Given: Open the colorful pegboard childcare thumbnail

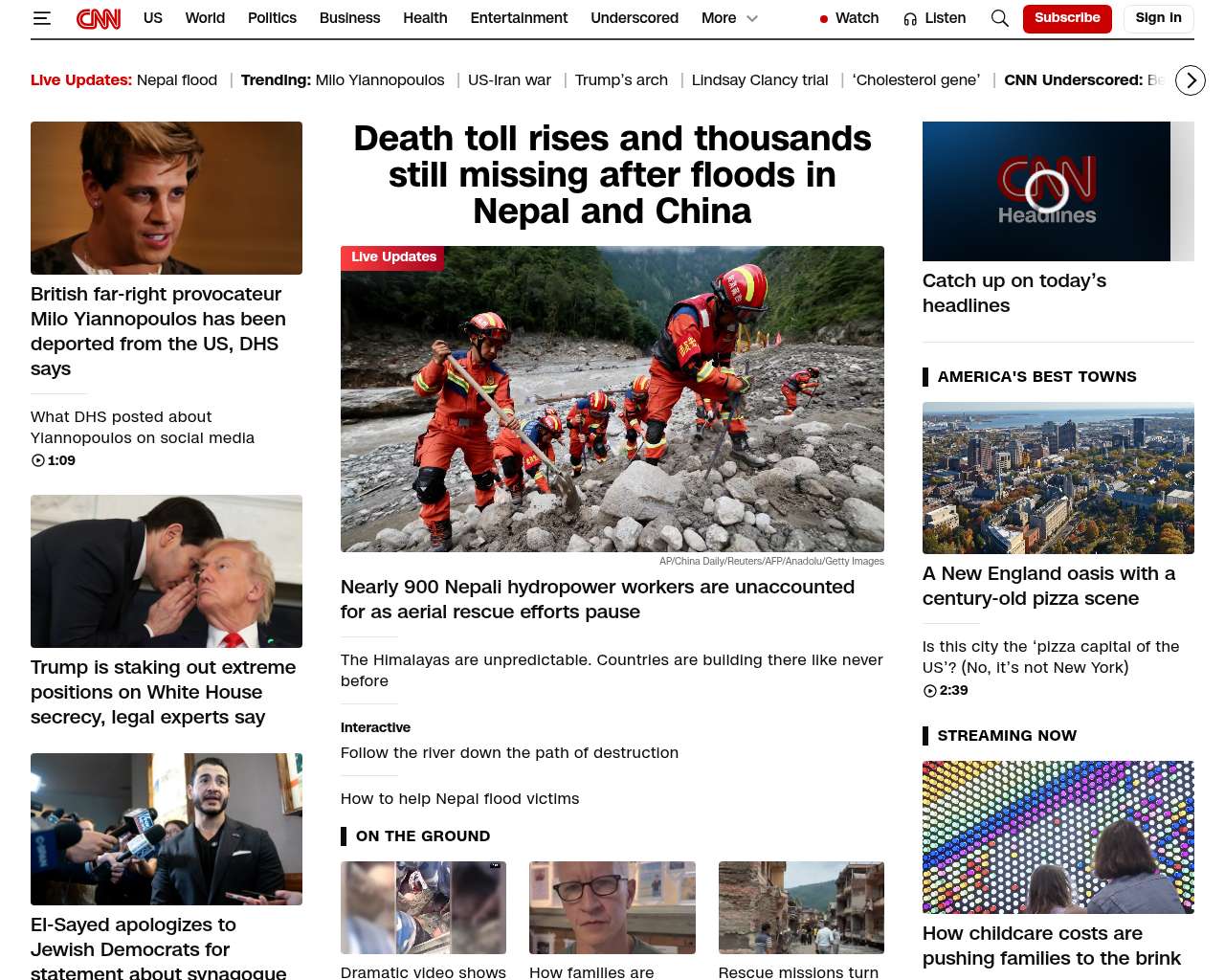Looking at the screenshot, I should coord(1058,837).
